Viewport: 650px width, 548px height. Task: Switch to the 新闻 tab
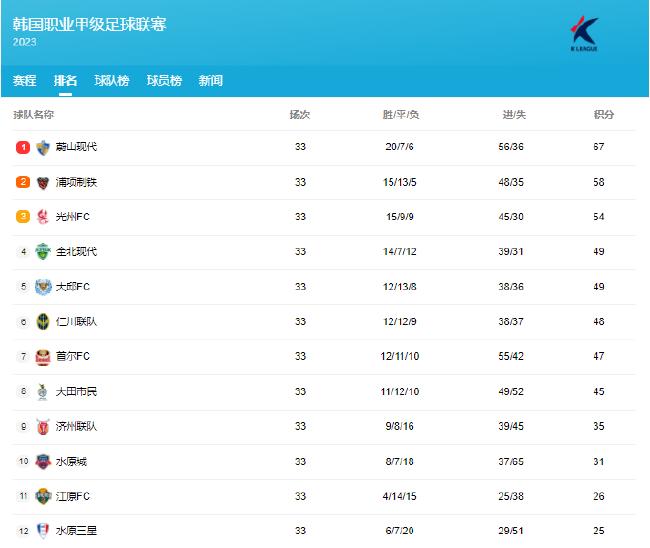click(x=210, y=80)
